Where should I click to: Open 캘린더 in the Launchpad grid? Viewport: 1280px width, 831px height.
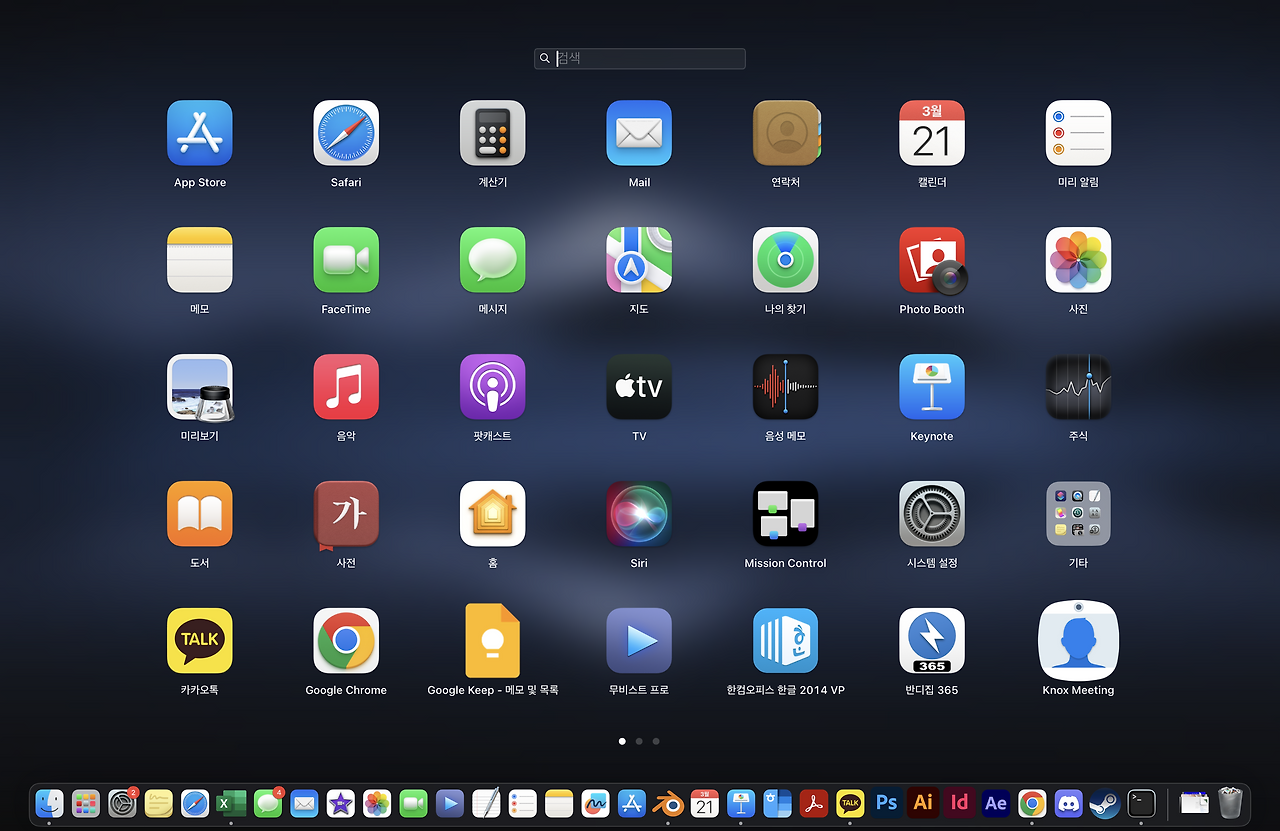coord(932,133)
